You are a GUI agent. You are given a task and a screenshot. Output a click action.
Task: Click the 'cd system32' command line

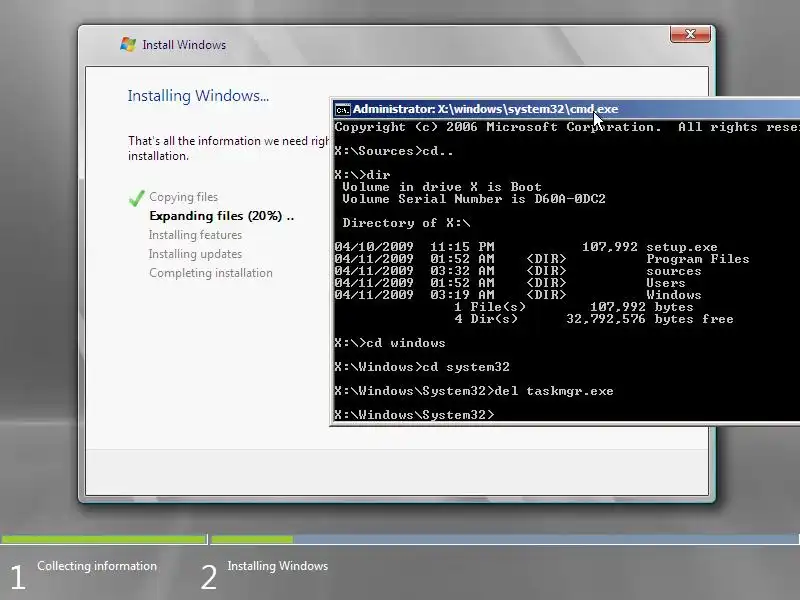422,367
